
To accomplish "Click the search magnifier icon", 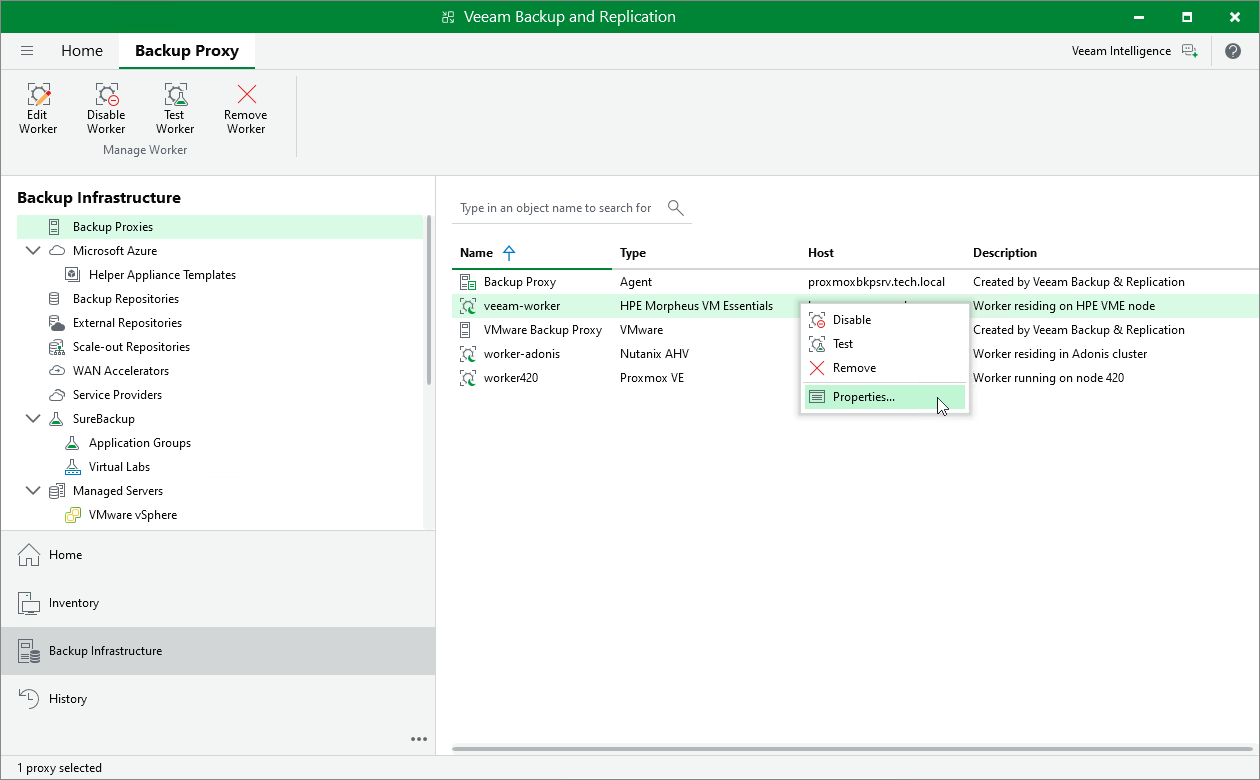I will pyautogui.click(x=676, y=208).
